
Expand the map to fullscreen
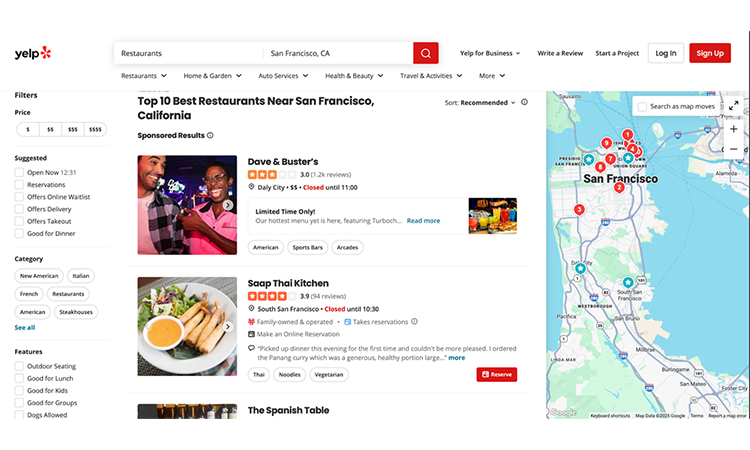[733, 106]
